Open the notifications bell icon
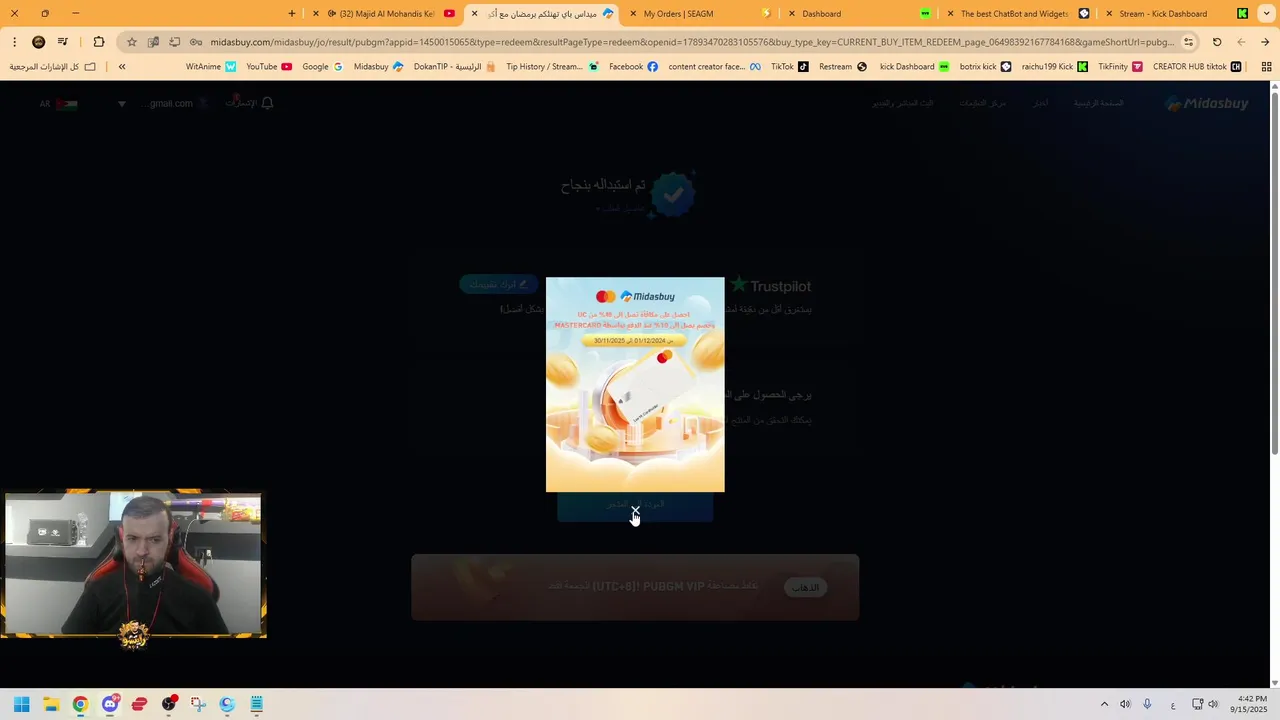Image resolution: width=1280 pixels, height=720 pixels. (x=267, y=103)
